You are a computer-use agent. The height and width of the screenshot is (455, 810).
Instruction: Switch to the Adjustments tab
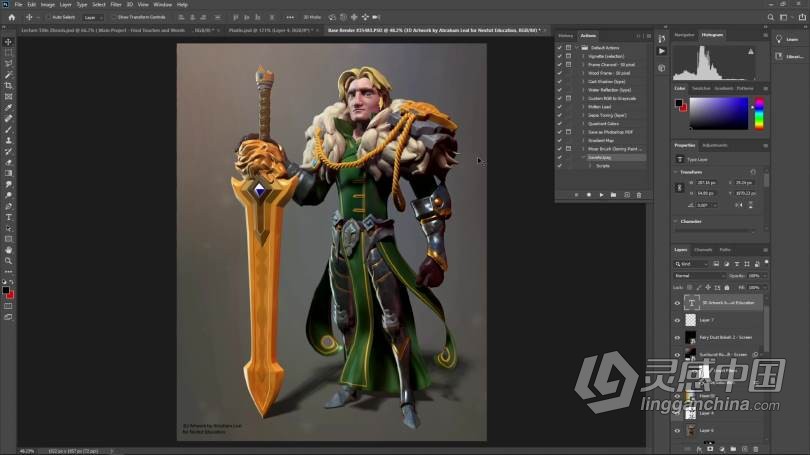coord(715,146)
